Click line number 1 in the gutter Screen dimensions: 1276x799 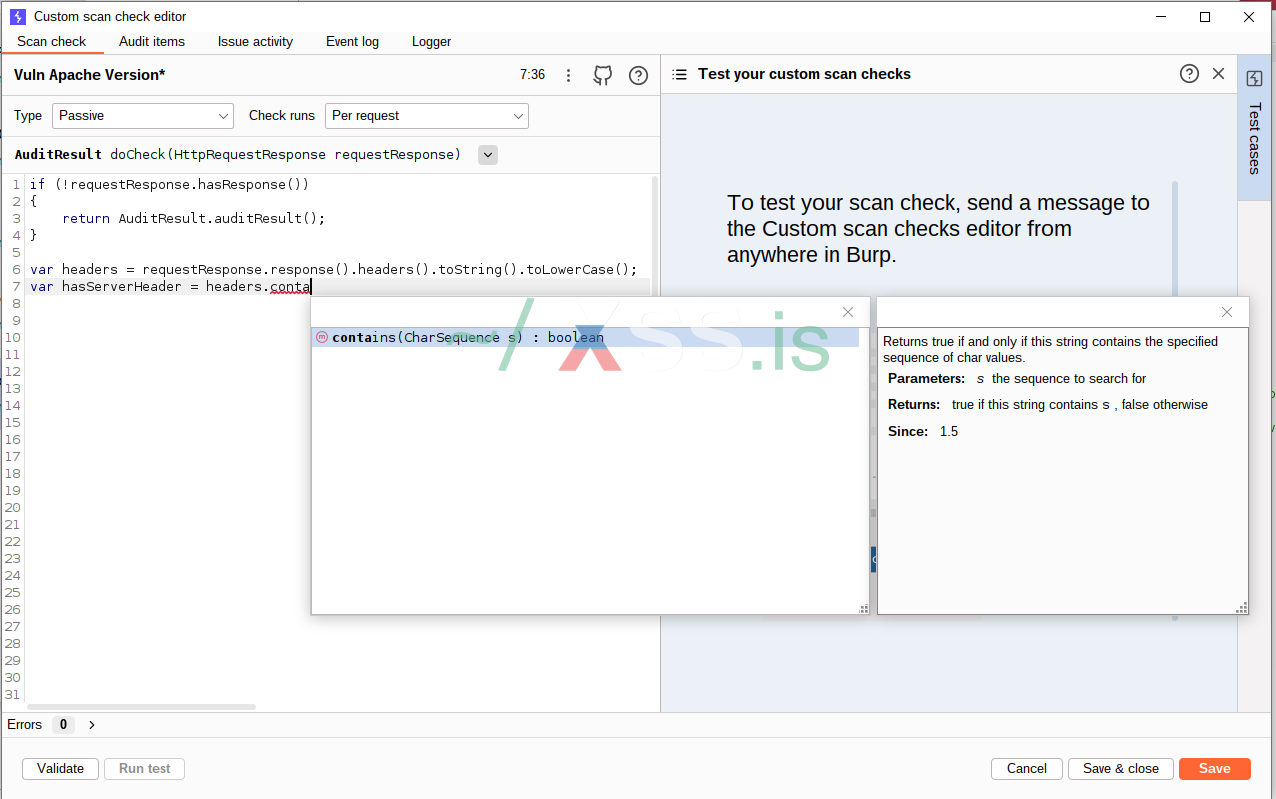pos(16,185)
